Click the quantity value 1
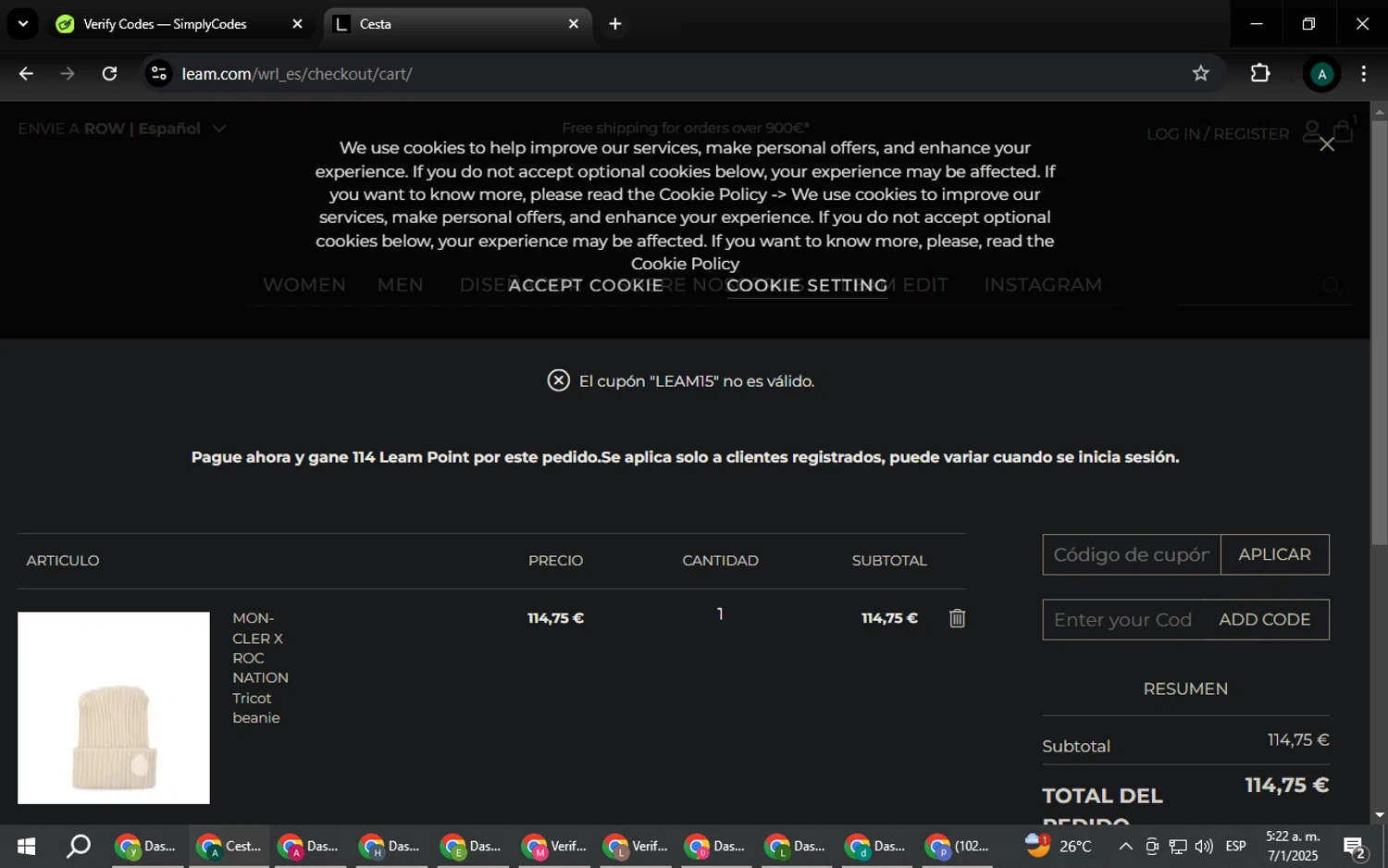The width and height of the screenshot is (1388, 868). [x=720, y=614]
